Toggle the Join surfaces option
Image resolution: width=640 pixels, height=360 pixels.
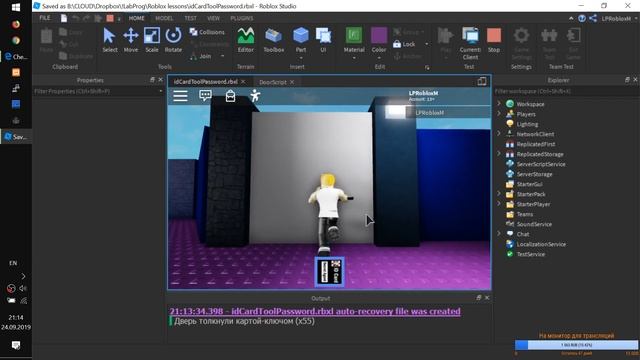pos(201,56)
